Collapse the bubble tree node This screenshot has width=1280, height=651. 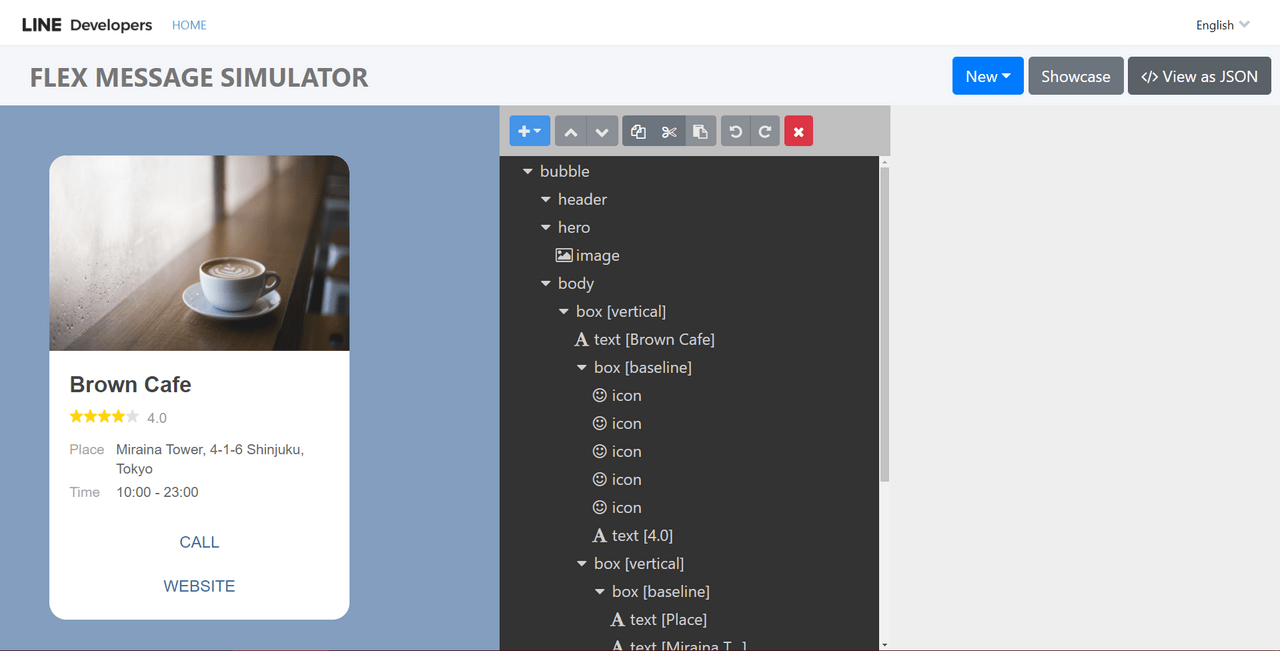527,172
